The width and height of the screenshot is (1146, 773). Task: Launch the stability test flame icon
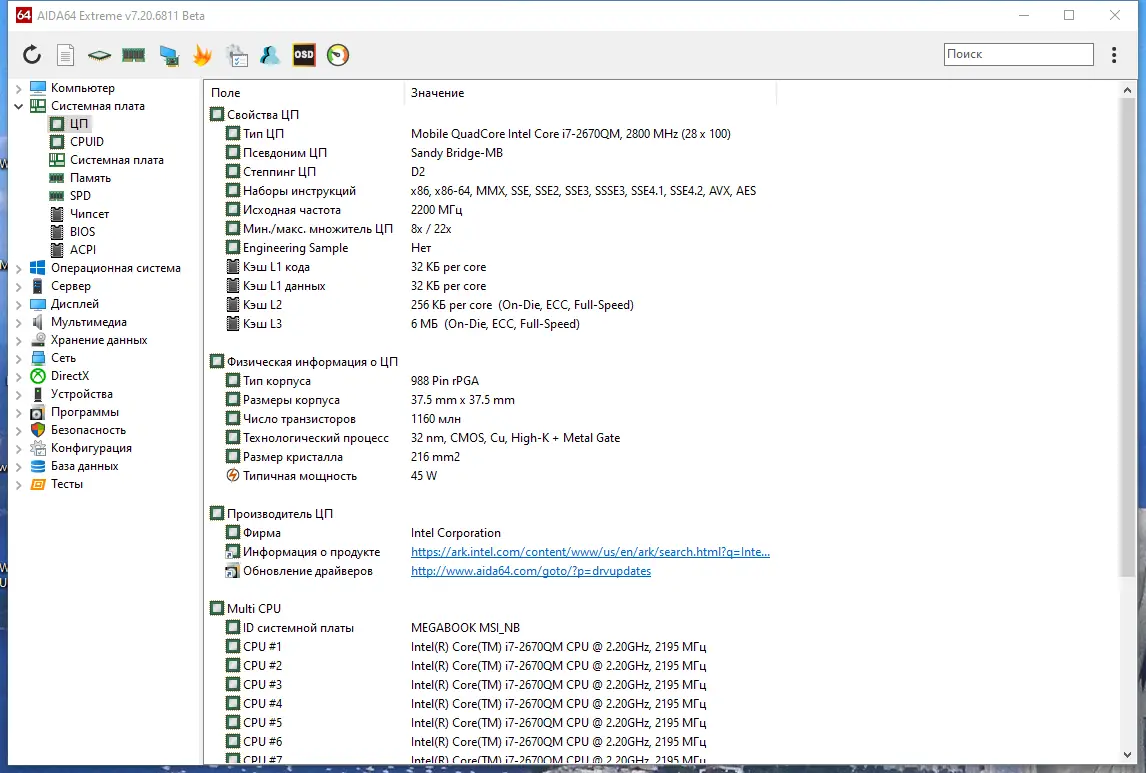[202, 55]
